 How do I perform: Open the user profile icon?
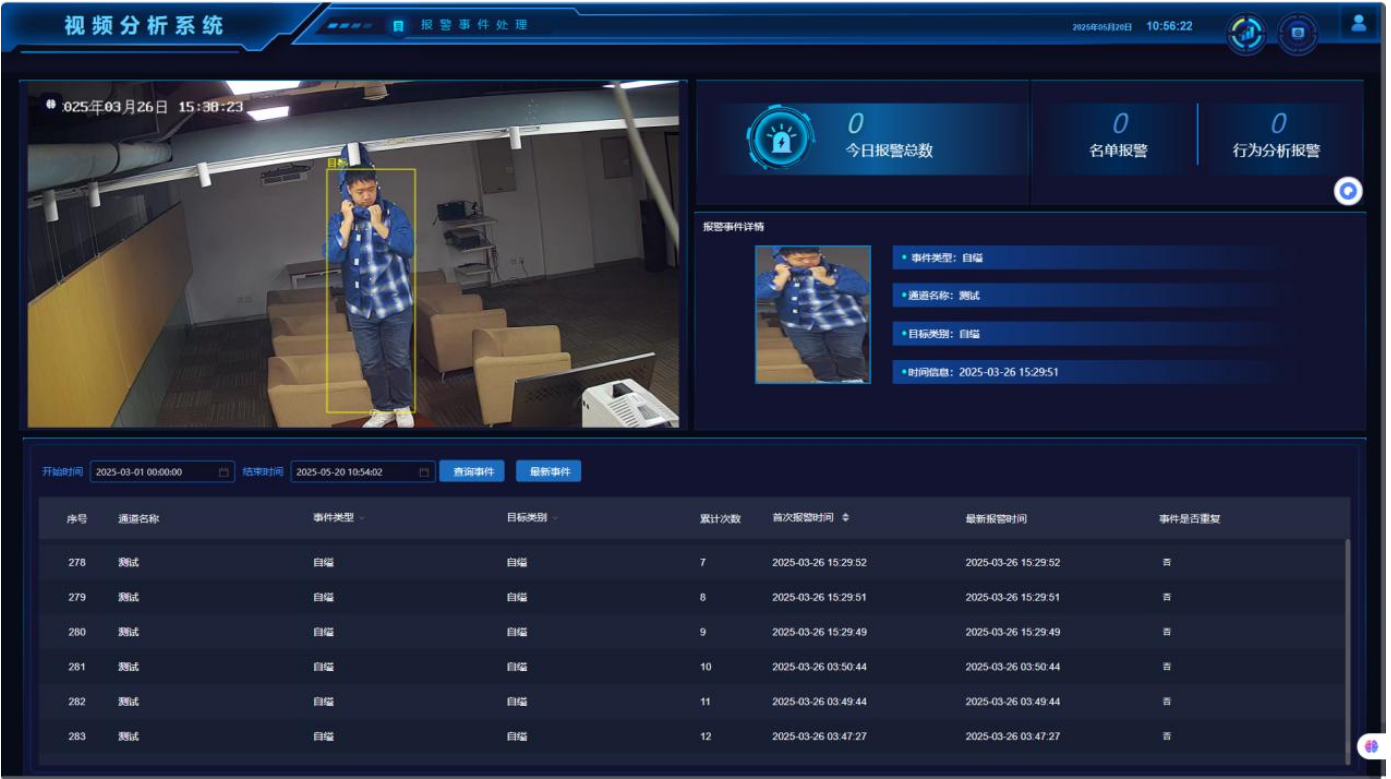coord(1358,24)
